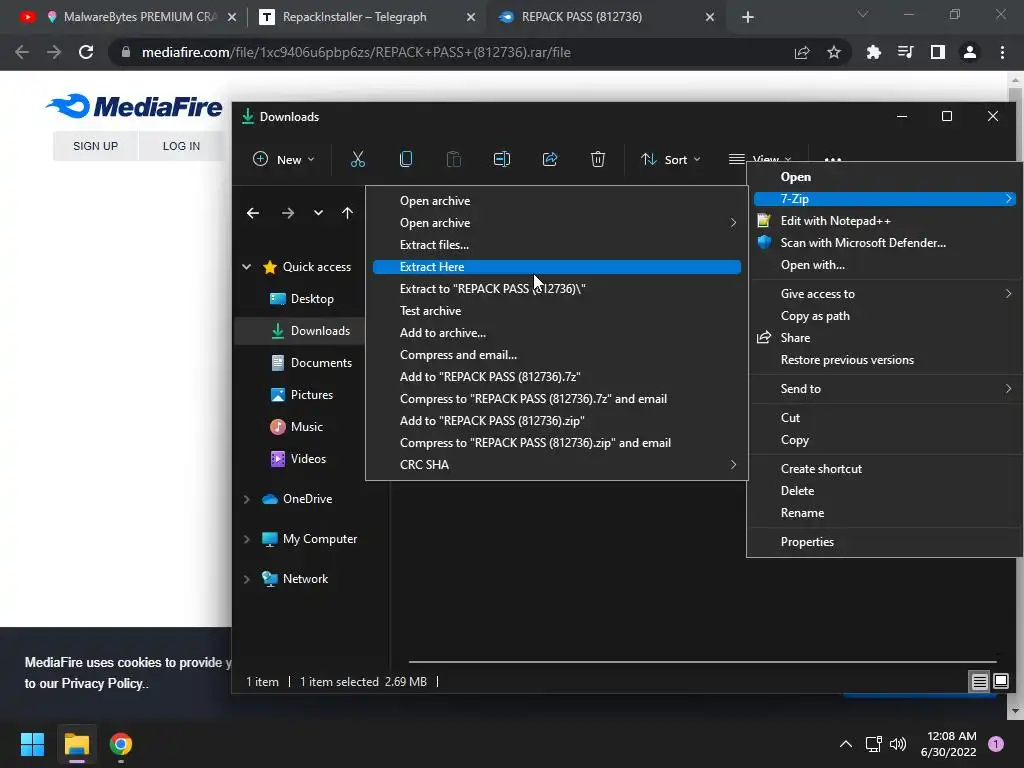Expand Send to submenu
The height and width of the screenshot is (768, 1024).
(x=884, y=389)
